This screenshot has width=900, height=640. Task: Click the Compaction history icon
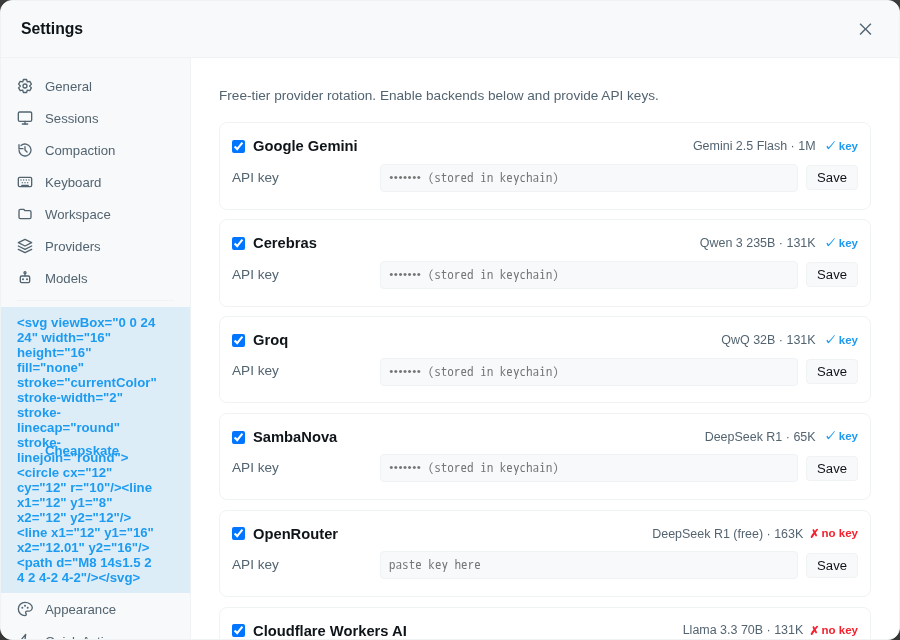[25, 150]
